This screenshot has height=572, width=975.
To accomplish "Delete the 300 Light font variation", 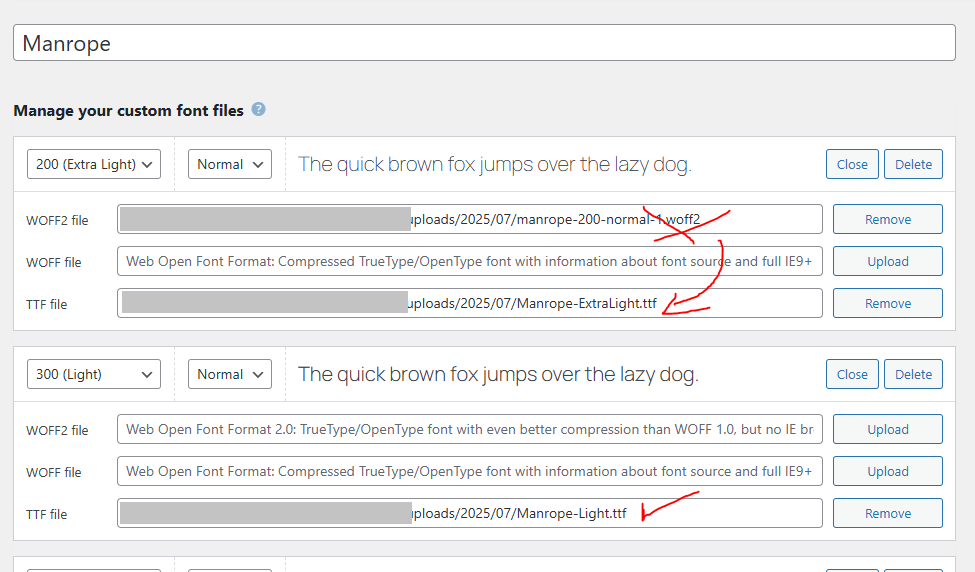I will coord(913,374).
